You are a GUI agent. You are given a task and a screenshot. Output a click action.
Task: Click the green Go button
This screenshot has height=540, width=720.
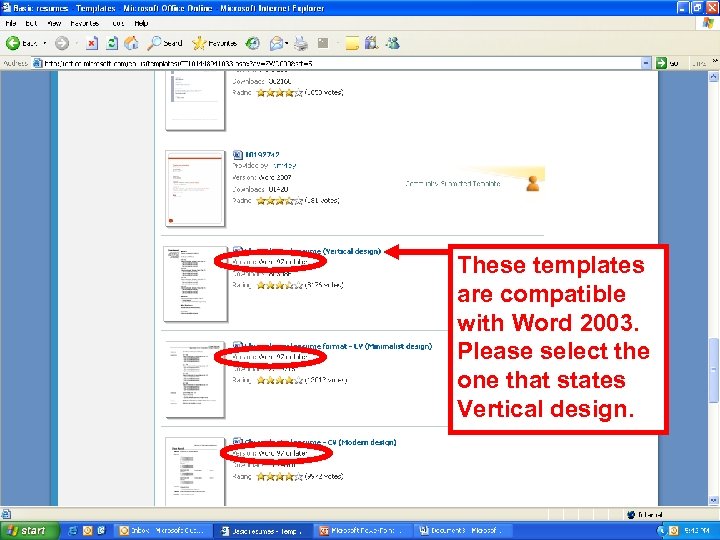pos(667,63)
